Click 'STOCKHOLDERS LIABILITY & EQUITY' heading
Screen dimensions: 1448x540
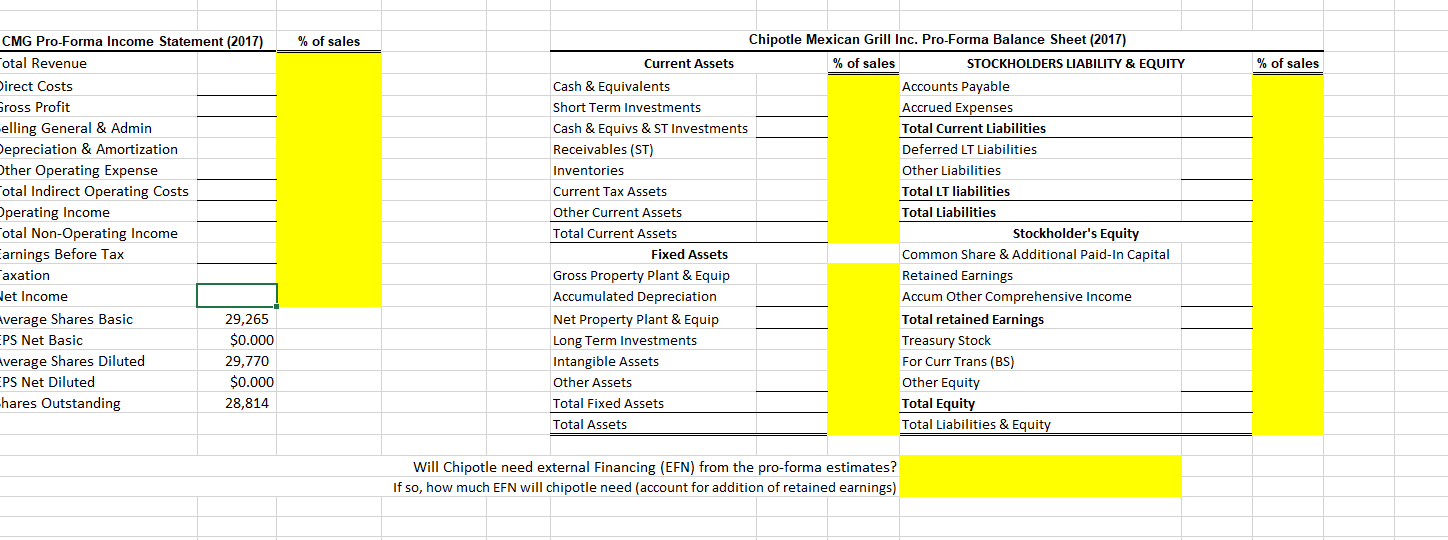1076,63
